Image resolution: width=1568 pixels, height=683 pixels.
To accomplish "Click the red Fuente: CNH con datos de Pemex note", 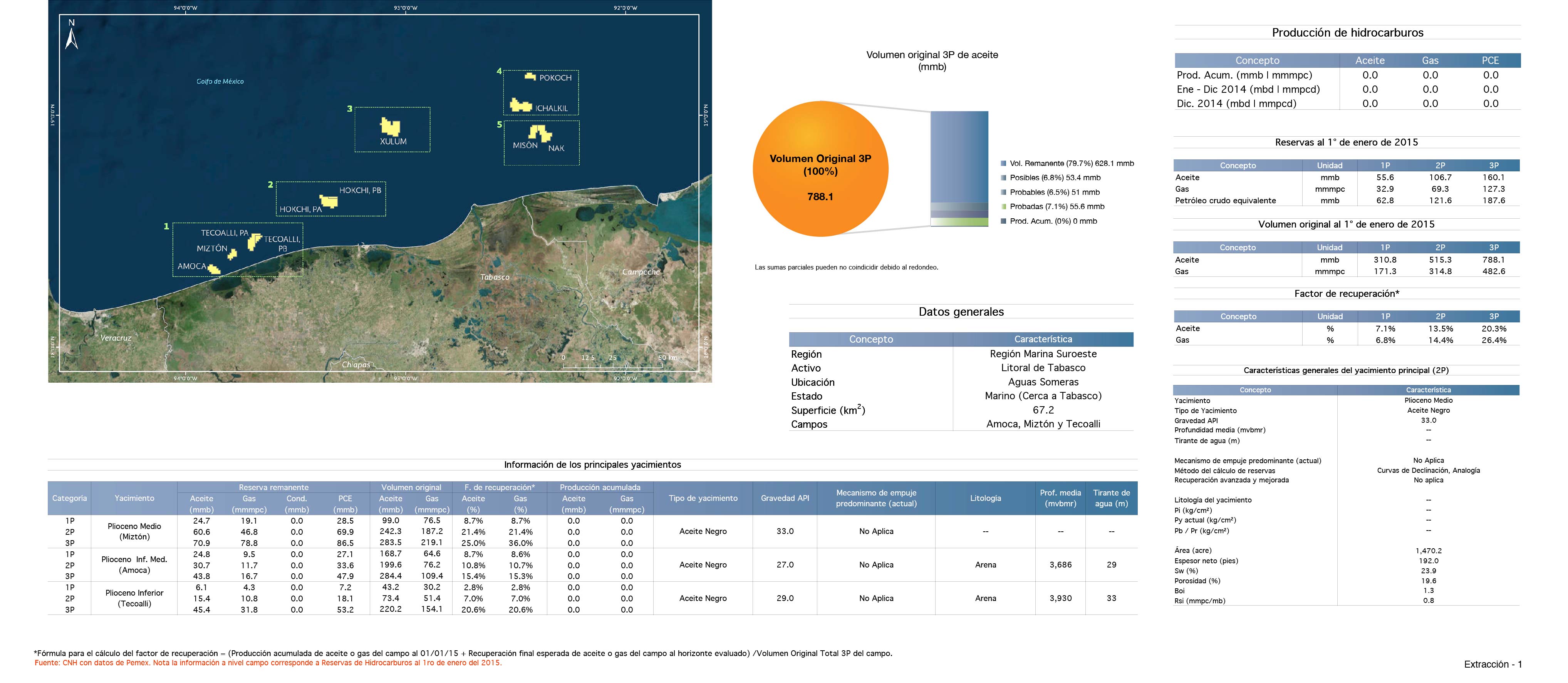I will coord(268,663).
